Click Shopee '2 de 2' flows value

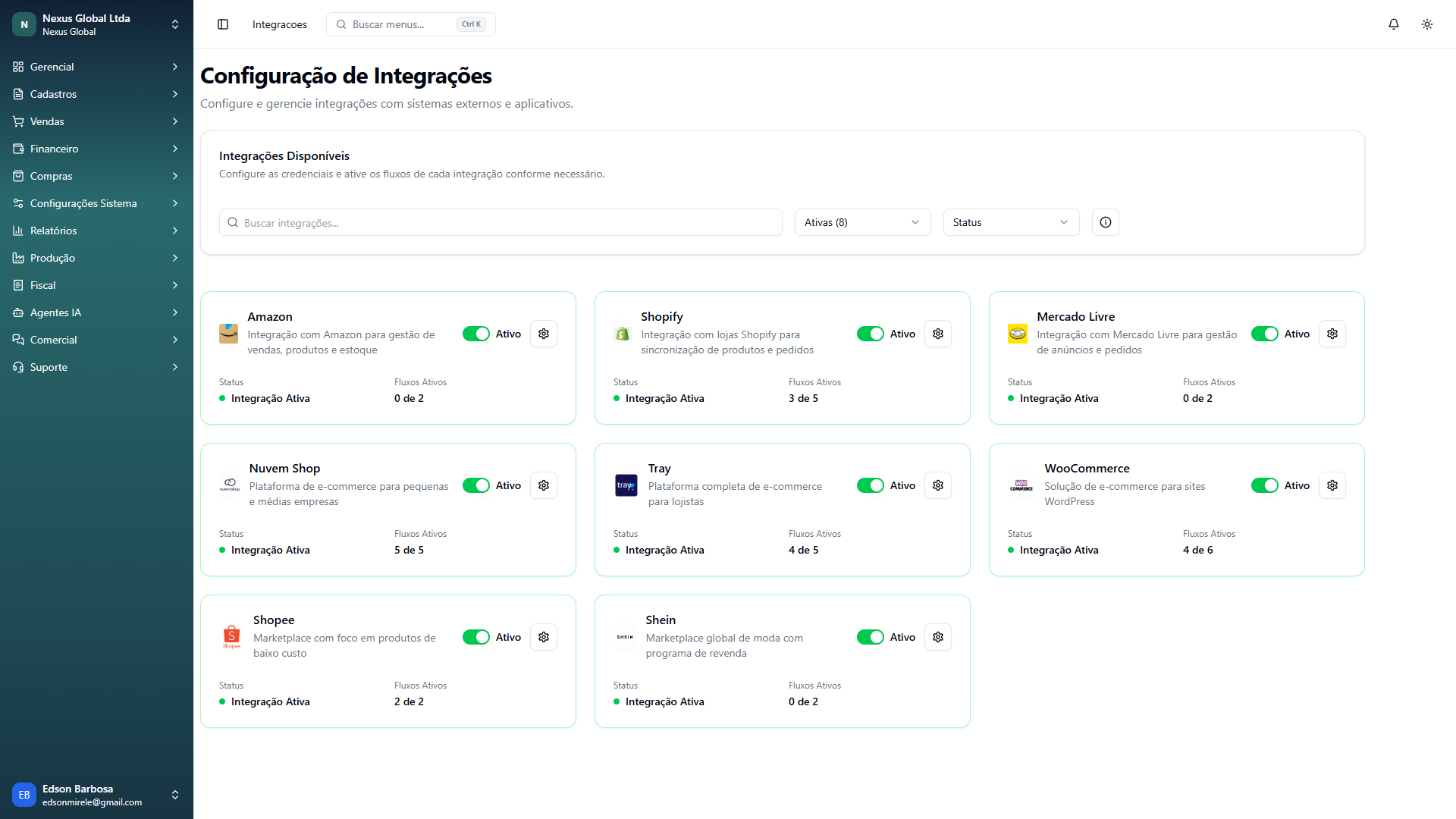[409, 701]
